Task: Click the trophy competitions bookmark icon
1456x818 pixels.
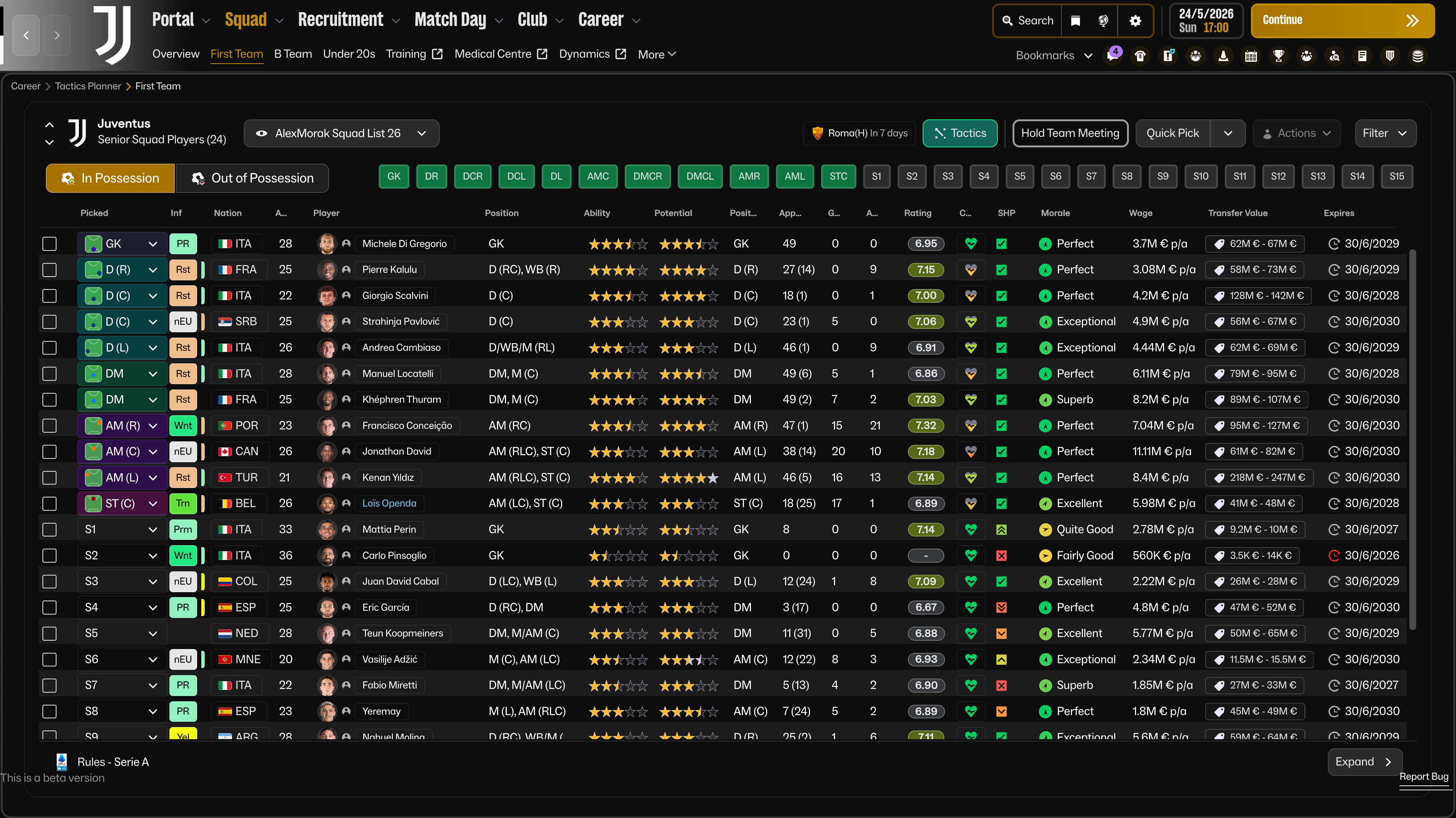Action: pyautogui.click(x=1279, y=56)
